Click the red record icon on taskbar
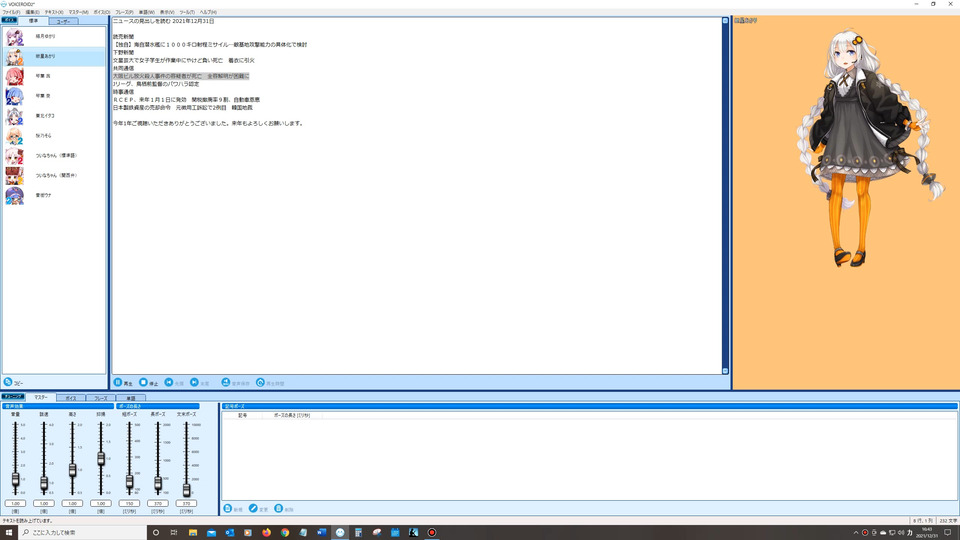The image size is (960, 540). [x=432, y=532]
